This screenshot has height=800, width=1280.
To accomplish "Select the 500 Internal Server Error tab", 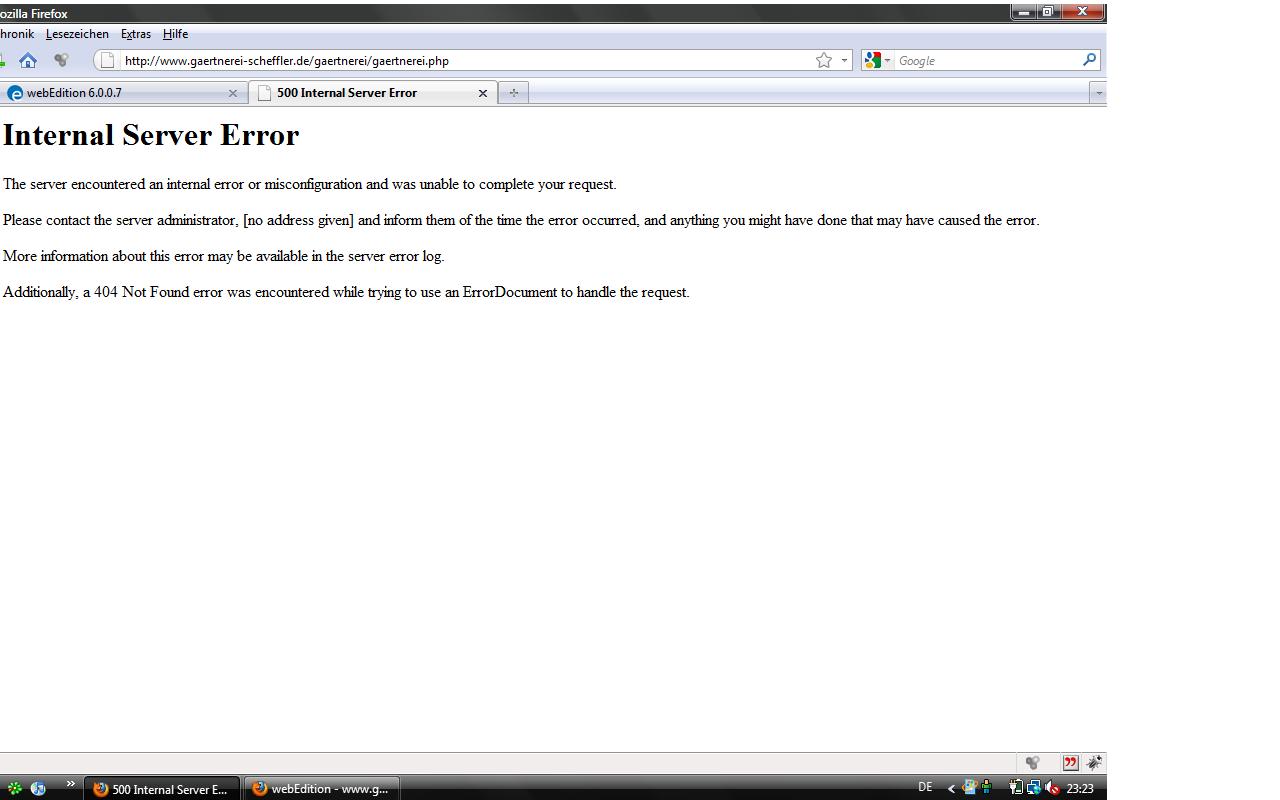I will coord(372,92).
